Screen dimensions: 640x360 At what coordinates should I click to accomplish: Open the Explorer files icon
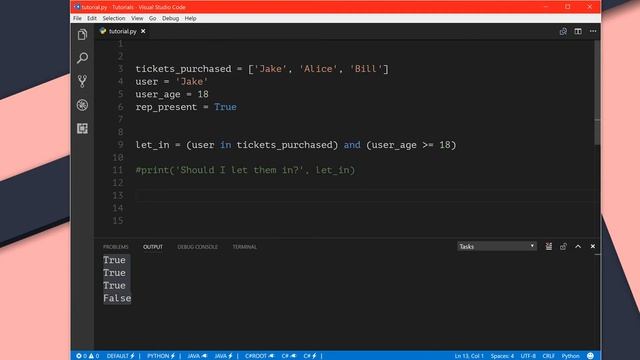82,35
